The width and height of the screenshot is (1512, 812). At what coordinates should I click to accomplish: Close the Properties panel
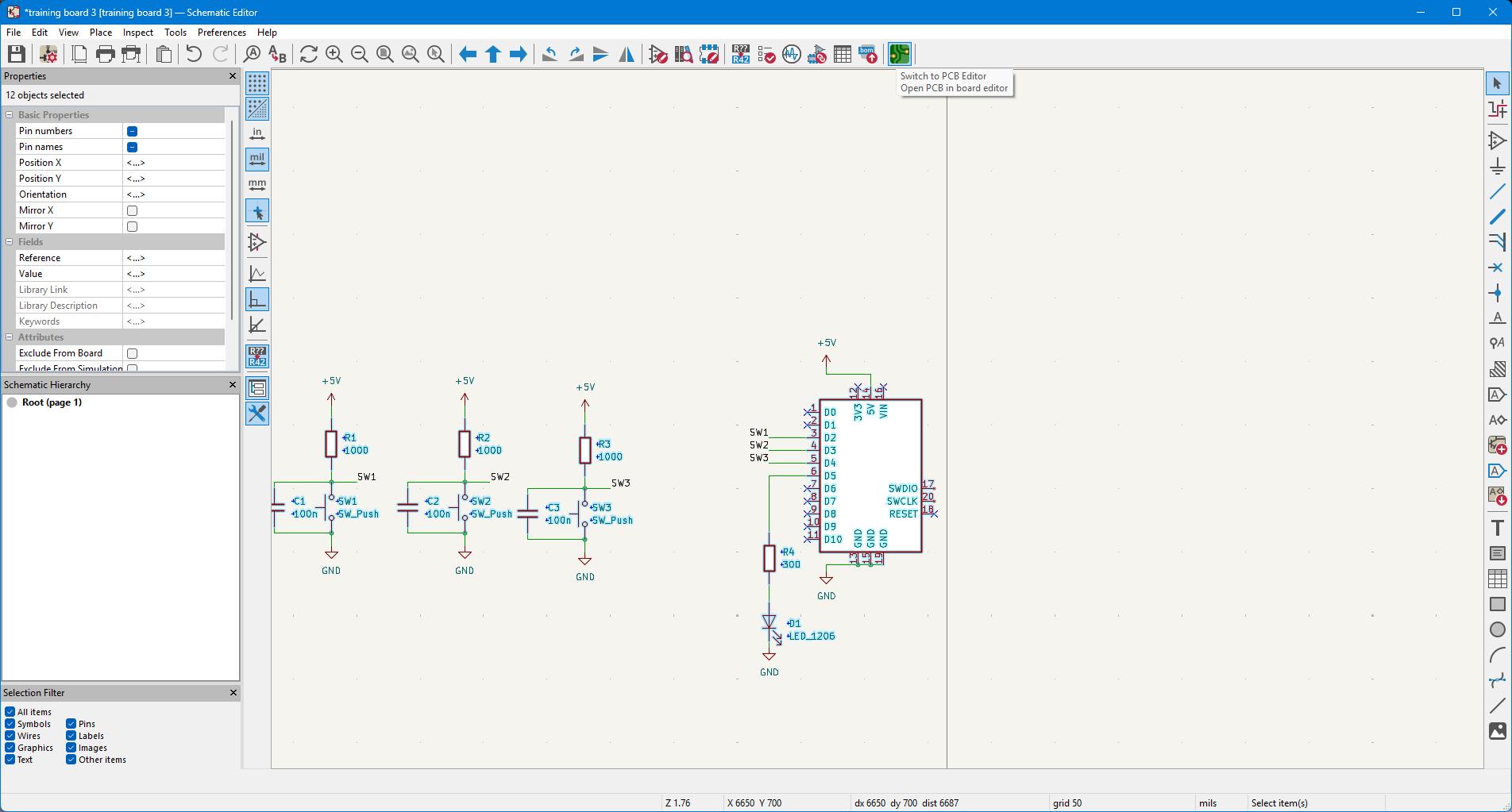(x=233, y=76)
